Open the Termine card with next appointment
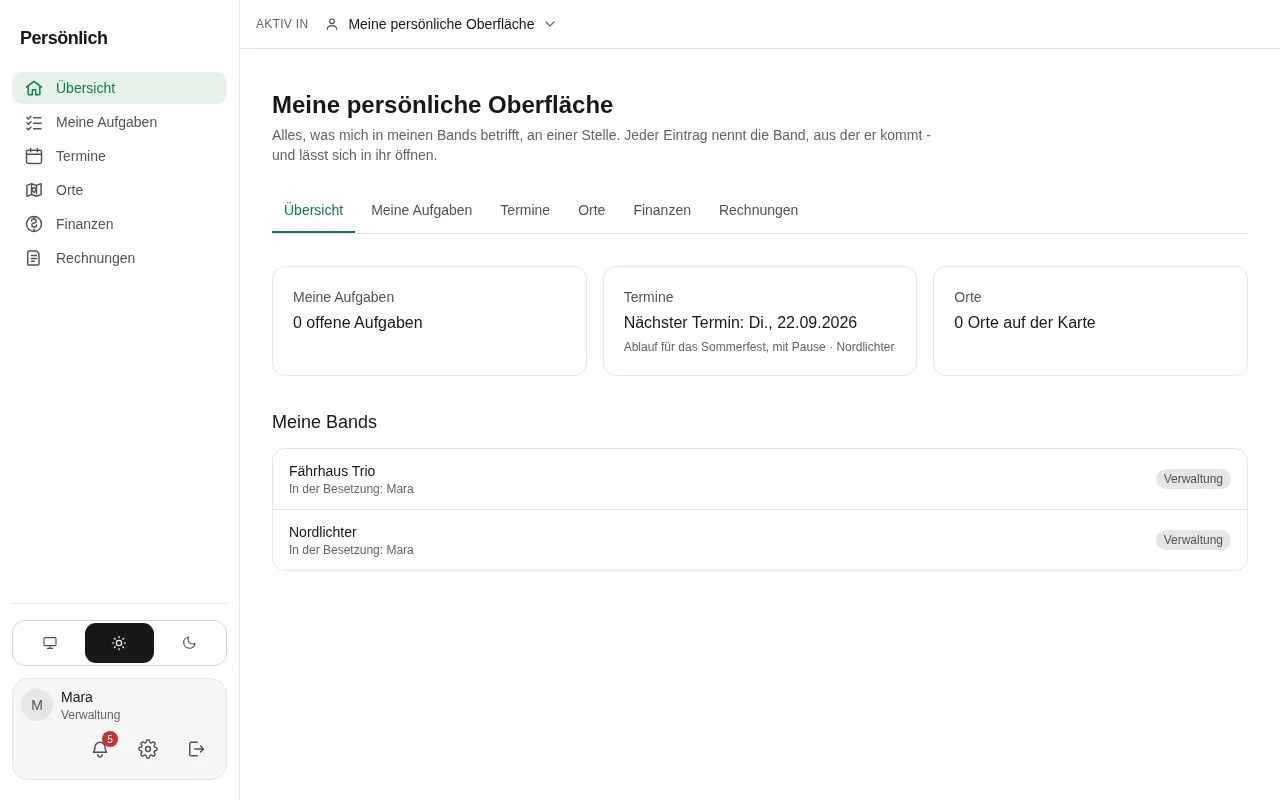This screenshot has width=1280, height=800. [760, 321]
